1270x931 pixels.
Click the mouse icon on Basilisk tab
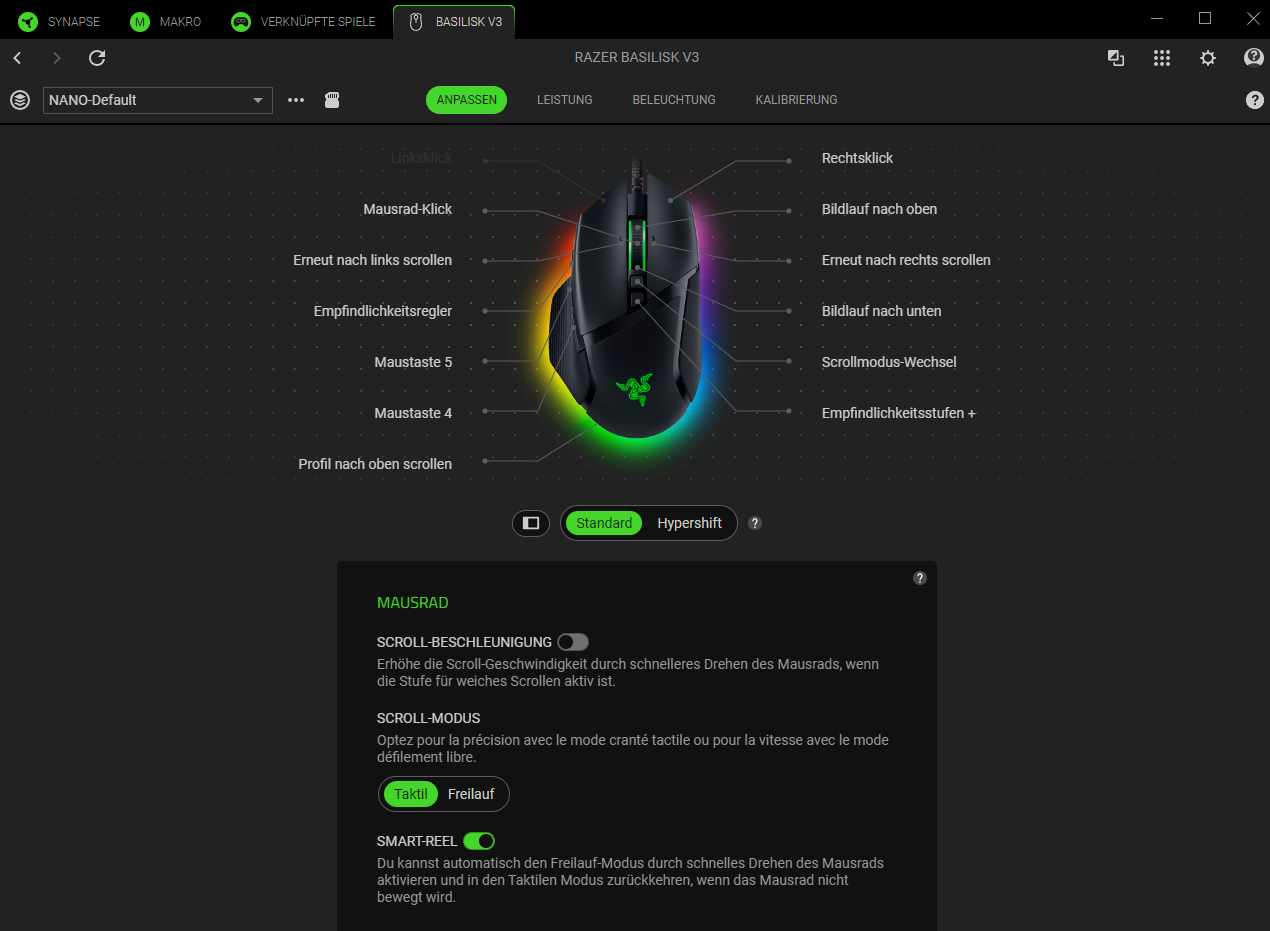click(417, 21)
